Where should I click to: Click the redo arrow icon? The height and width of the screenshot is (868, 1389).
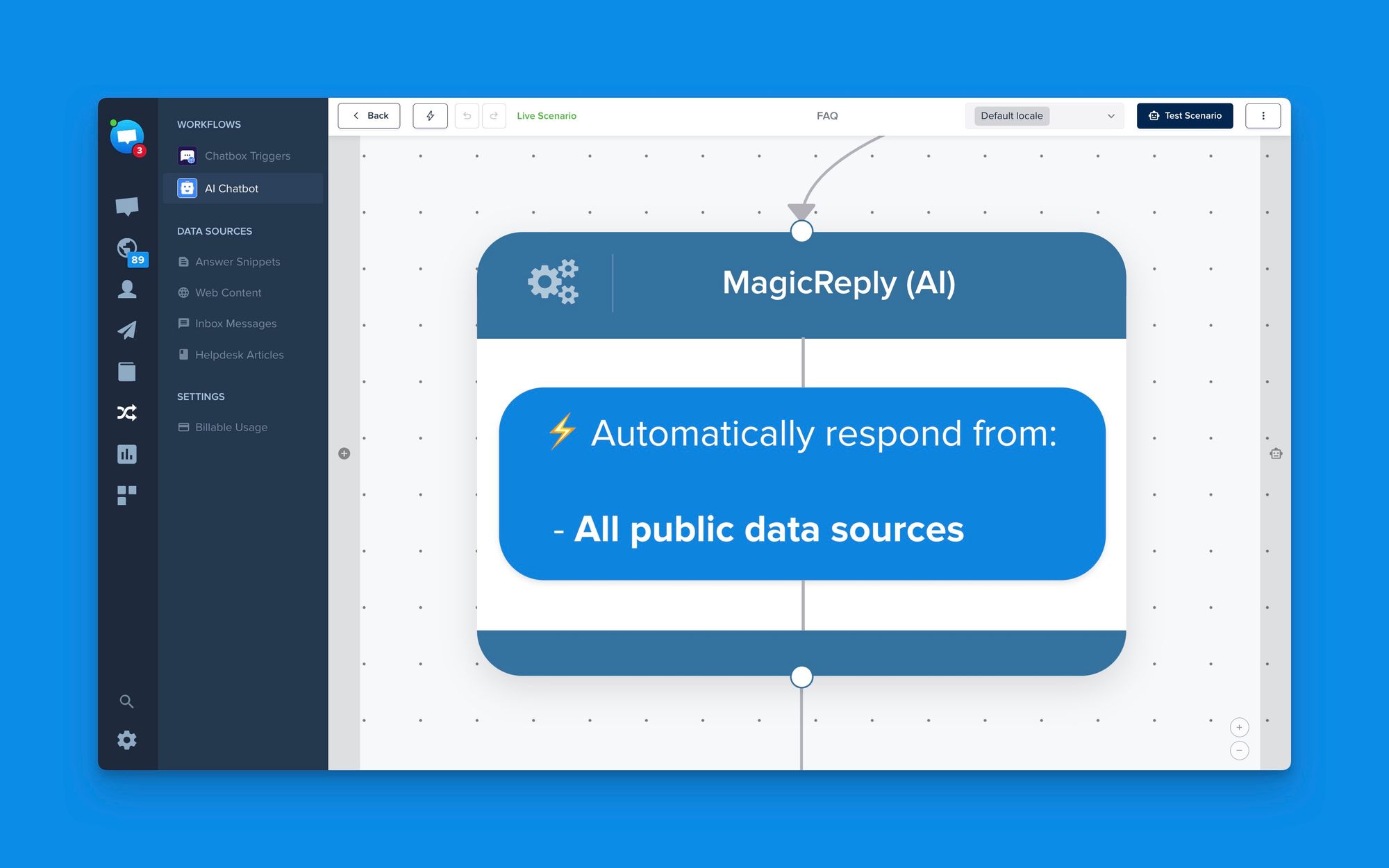point(493,115)
